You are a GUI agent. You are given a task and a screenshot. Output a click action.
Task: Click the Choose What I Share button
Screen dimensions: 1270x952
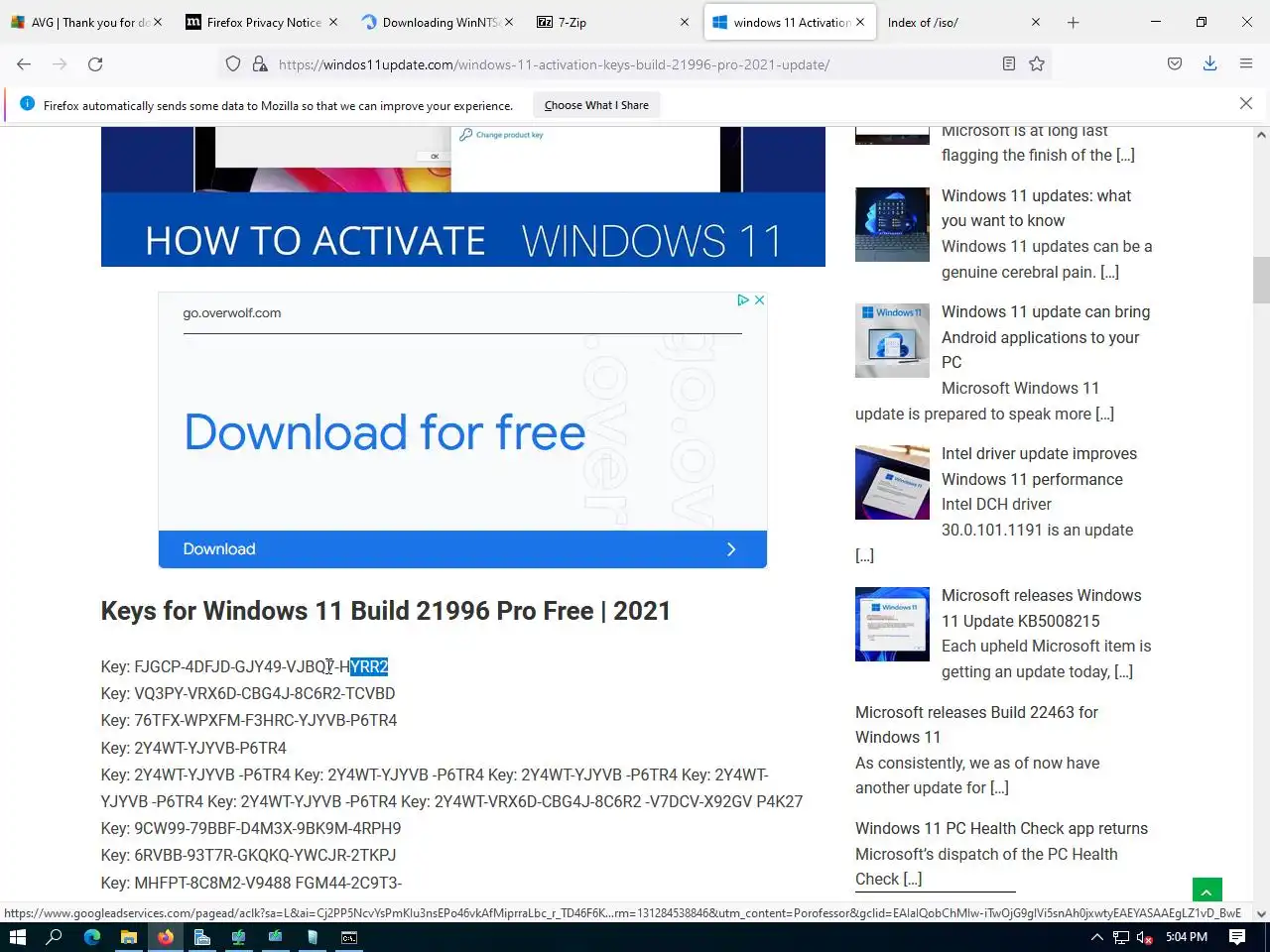click(596, 105)
